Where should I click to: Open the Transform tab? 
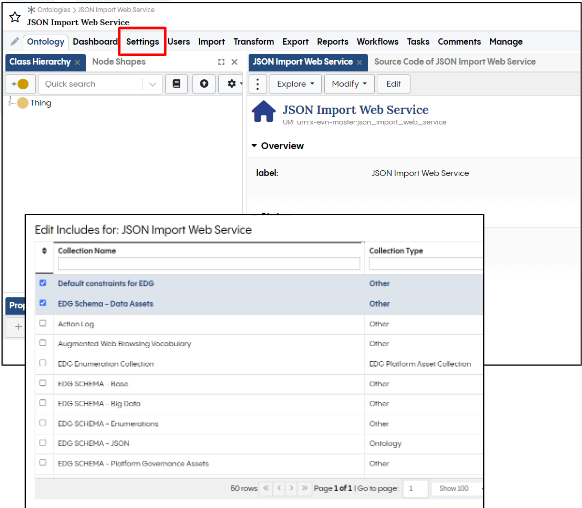[x=254, y=42]
